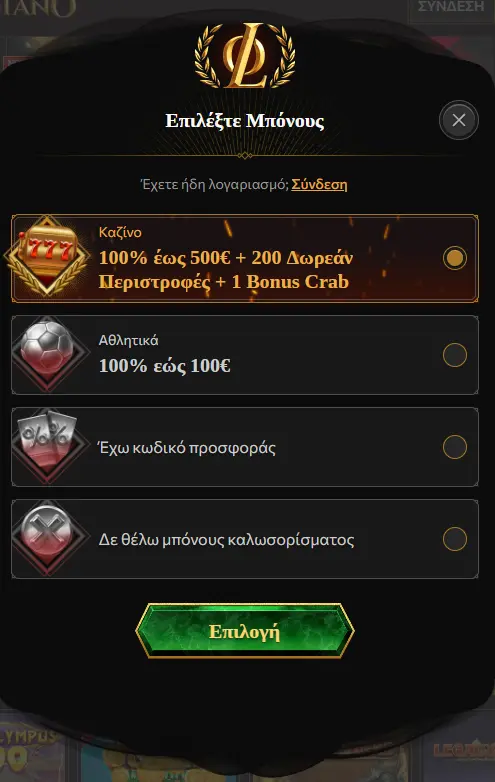This screenshot has height=782, width=495.
Task: Click the crossed-out X no-bonus icon
Action: 47,538
